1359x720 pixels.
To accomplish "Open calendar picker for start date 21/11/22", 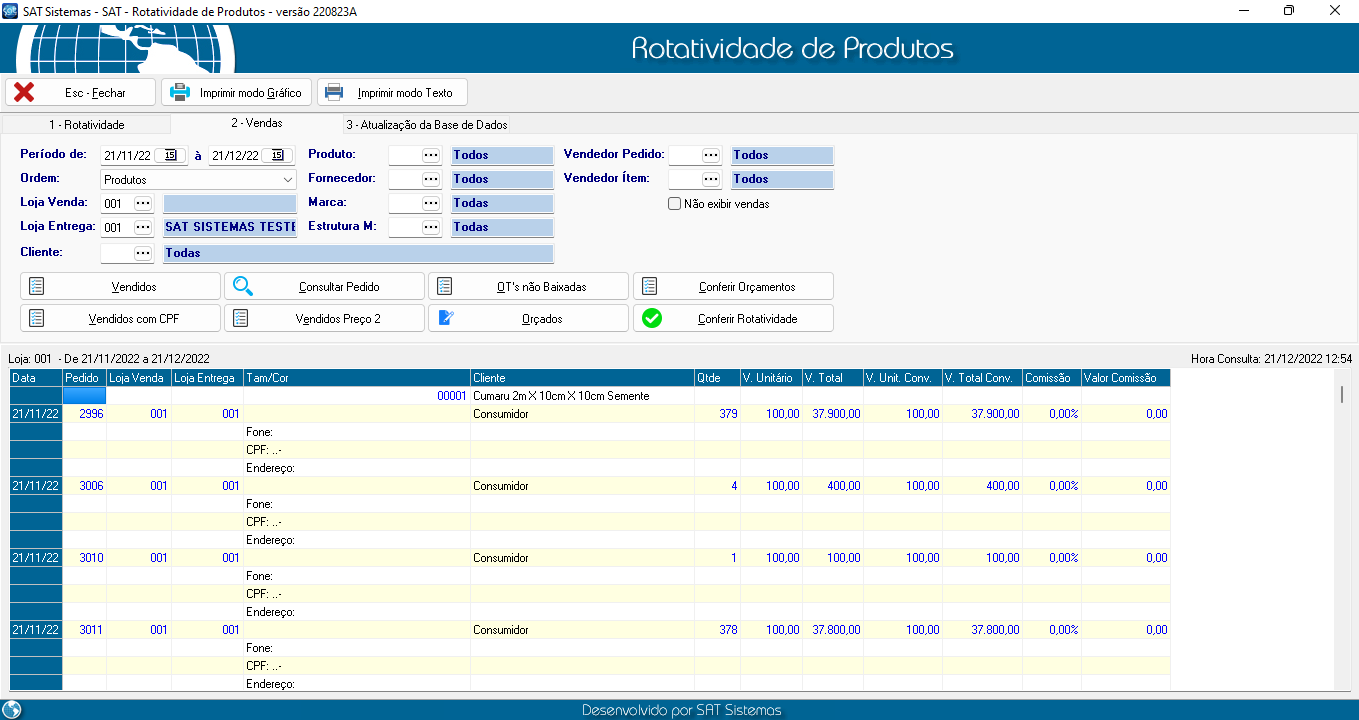I will click(171, 155).
